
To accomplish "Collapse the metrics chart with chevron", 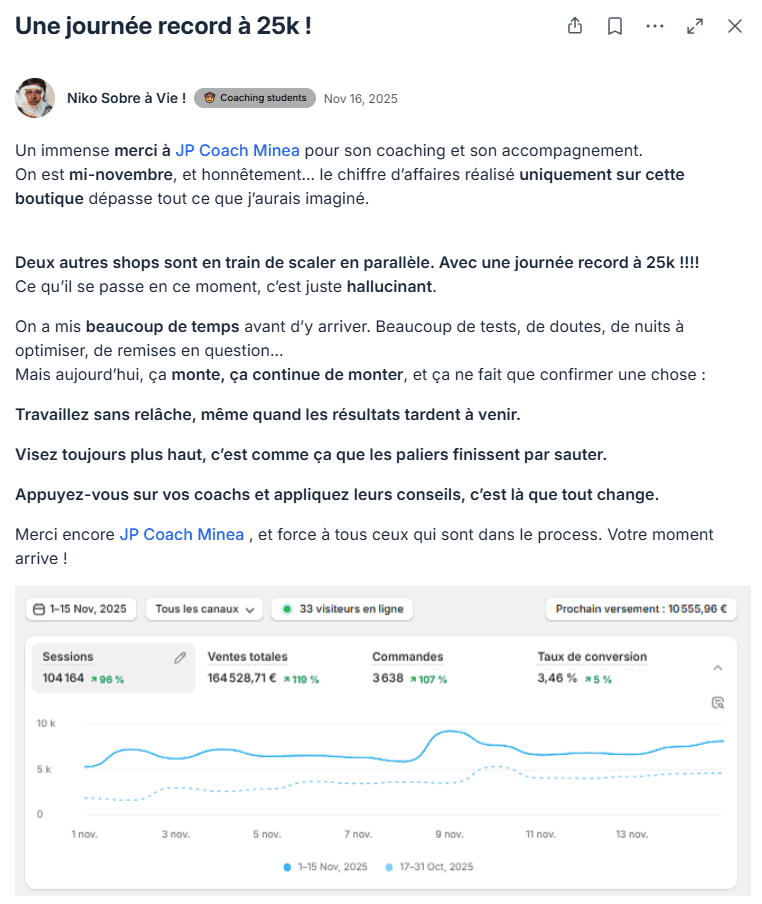I will [718, 668].
